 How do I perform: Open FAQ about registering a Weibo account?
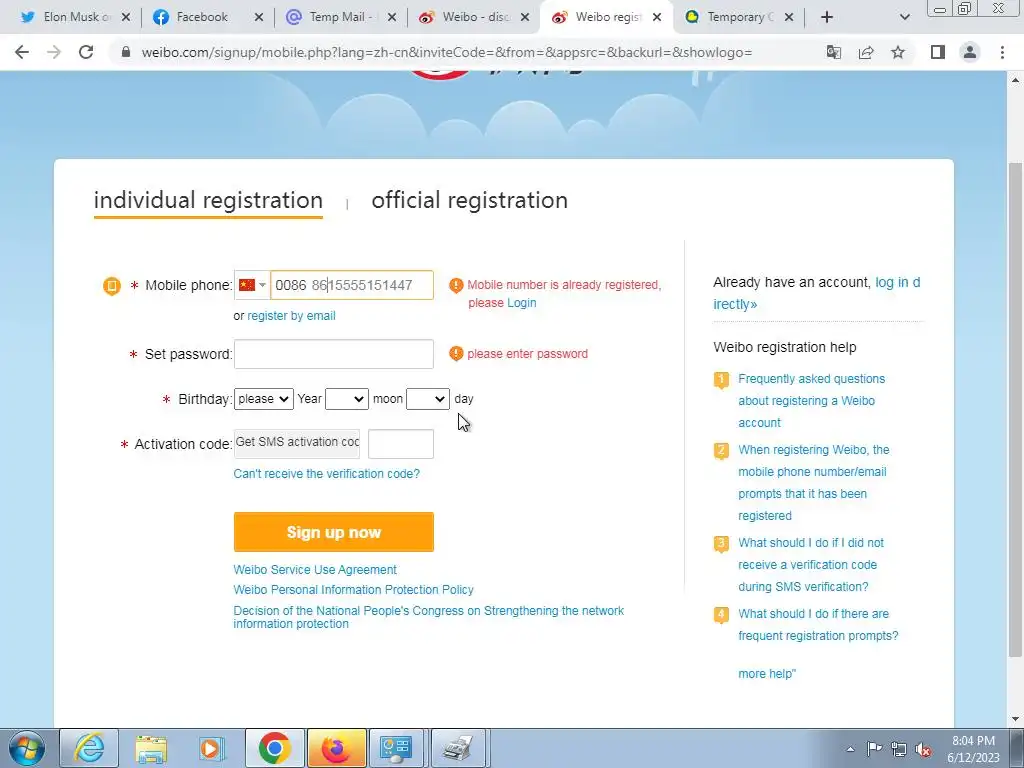[812, 401]
